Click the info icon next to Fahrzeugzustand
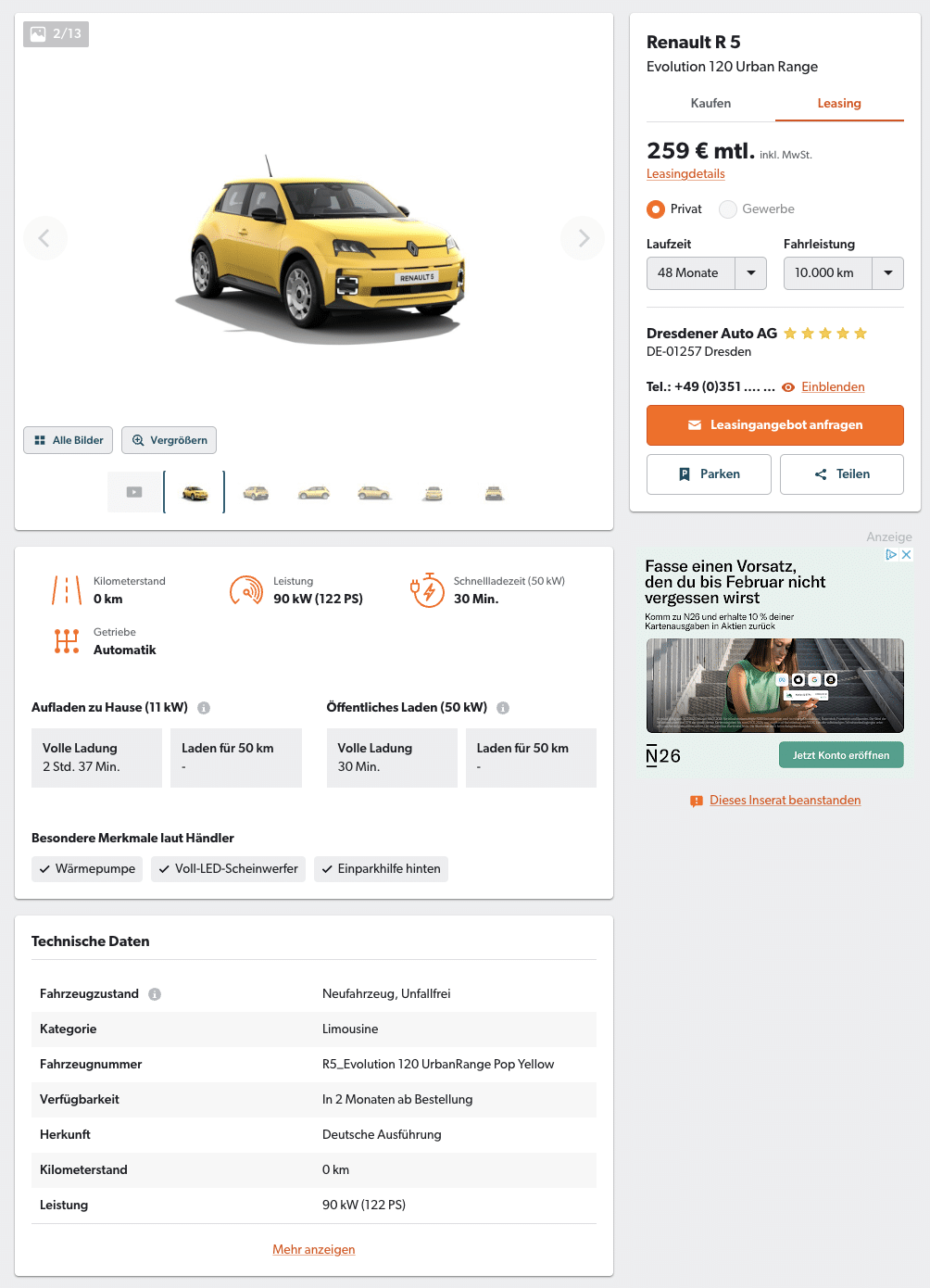Viewport: 930px width, 1288px height. pos(155,994)
